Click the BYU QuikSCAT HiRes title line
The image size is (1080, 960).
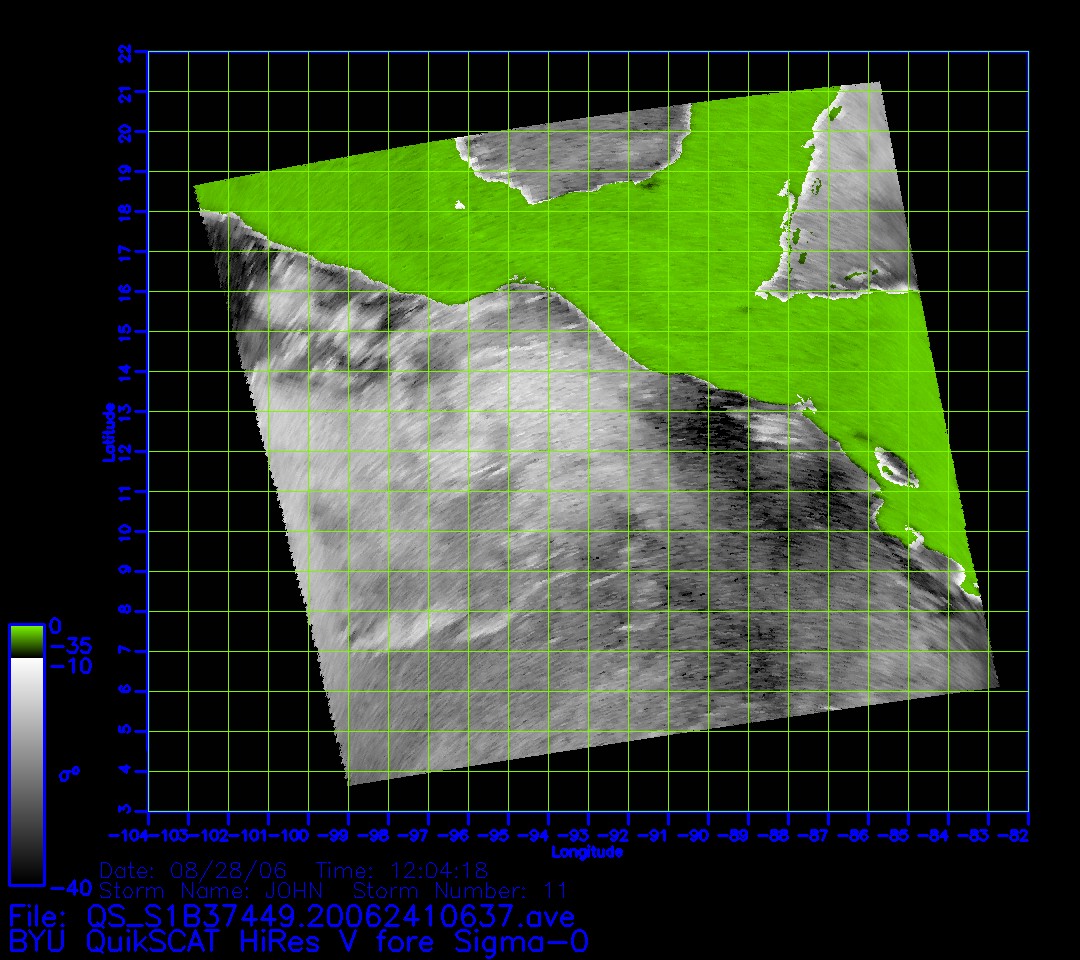pos(298,942)
